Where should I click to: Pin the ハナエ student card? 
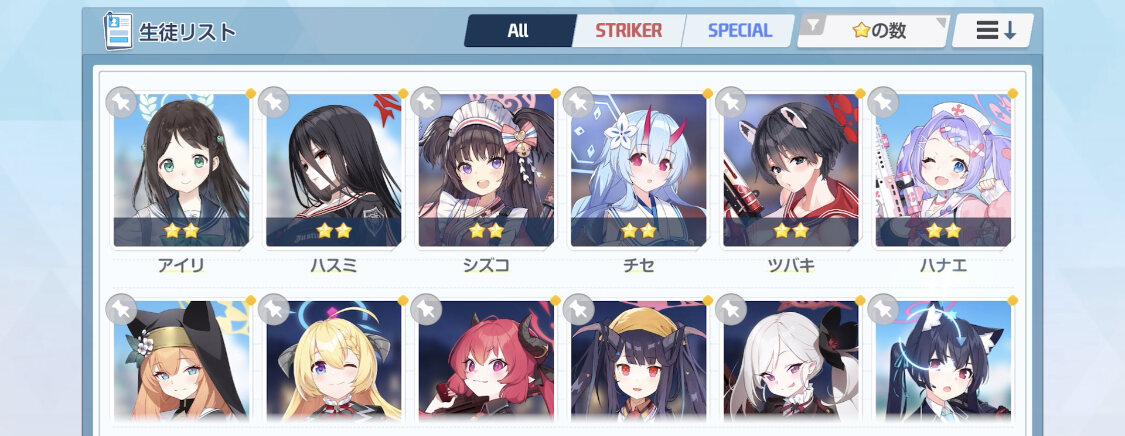(882, 102)
